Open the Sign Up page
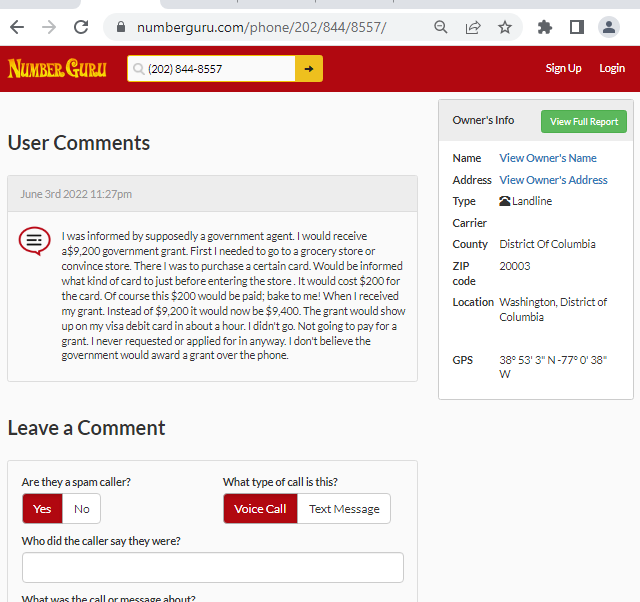Screen dimensions: 640x602 click(x=563, y=68)
